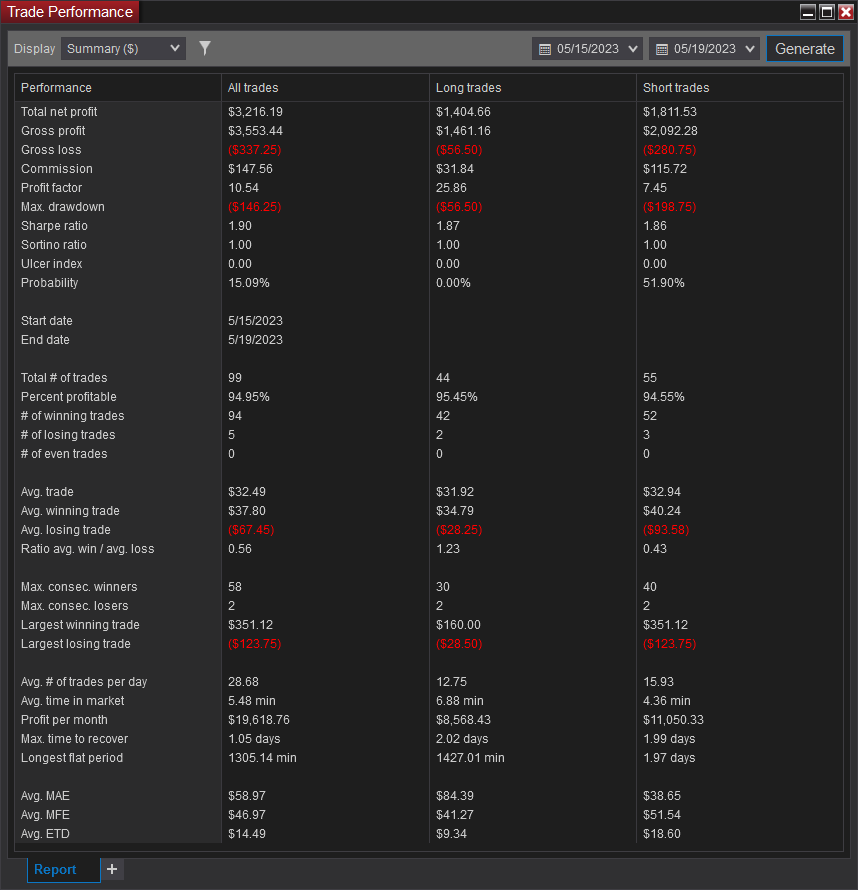This screenshot has width=858, height=890.
Task: Click the # of even trades label
Action: [x=64, y=454]
